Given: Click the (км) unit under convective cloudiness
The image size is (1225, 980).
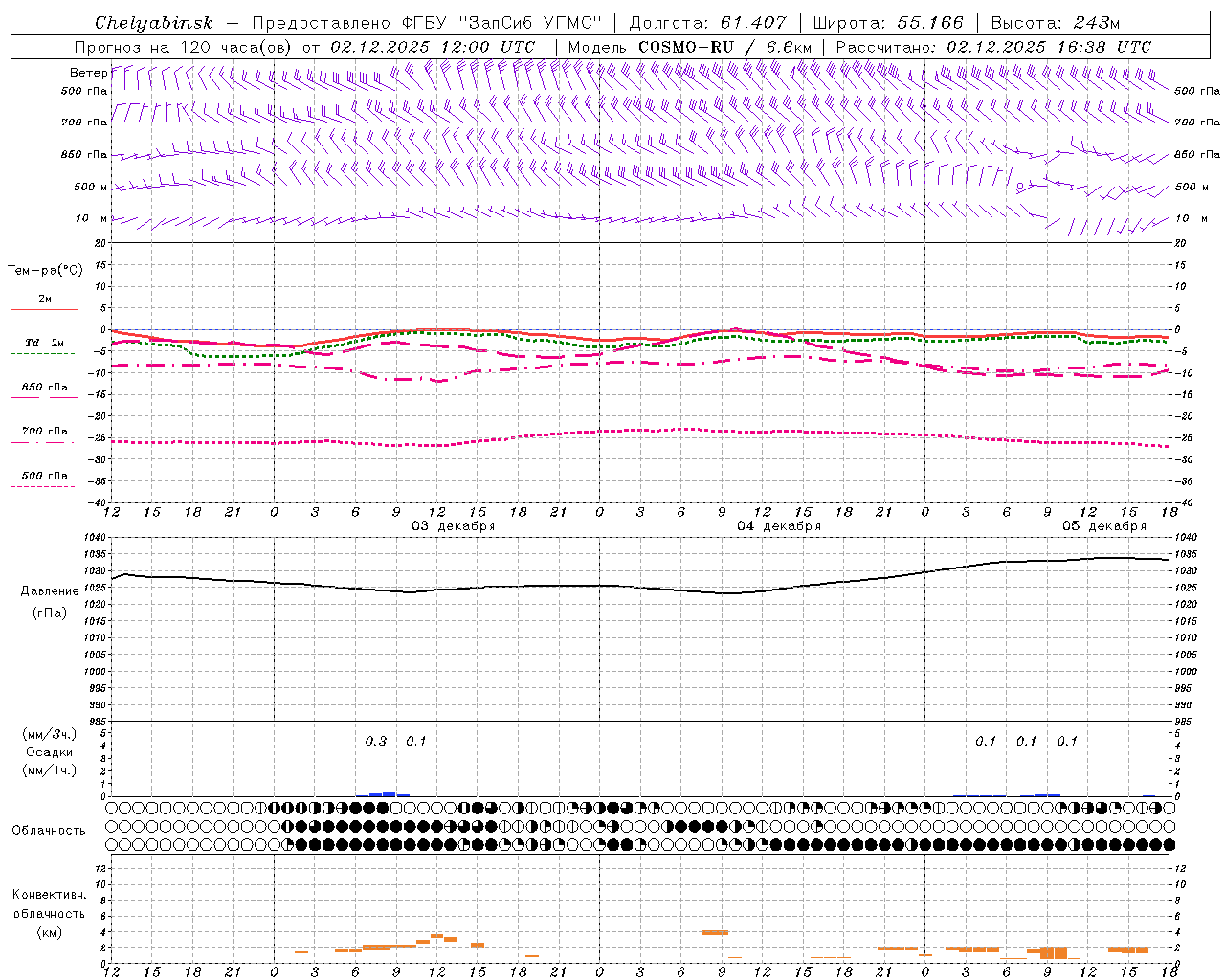Looking at the screenshot, I should [49, 932].
